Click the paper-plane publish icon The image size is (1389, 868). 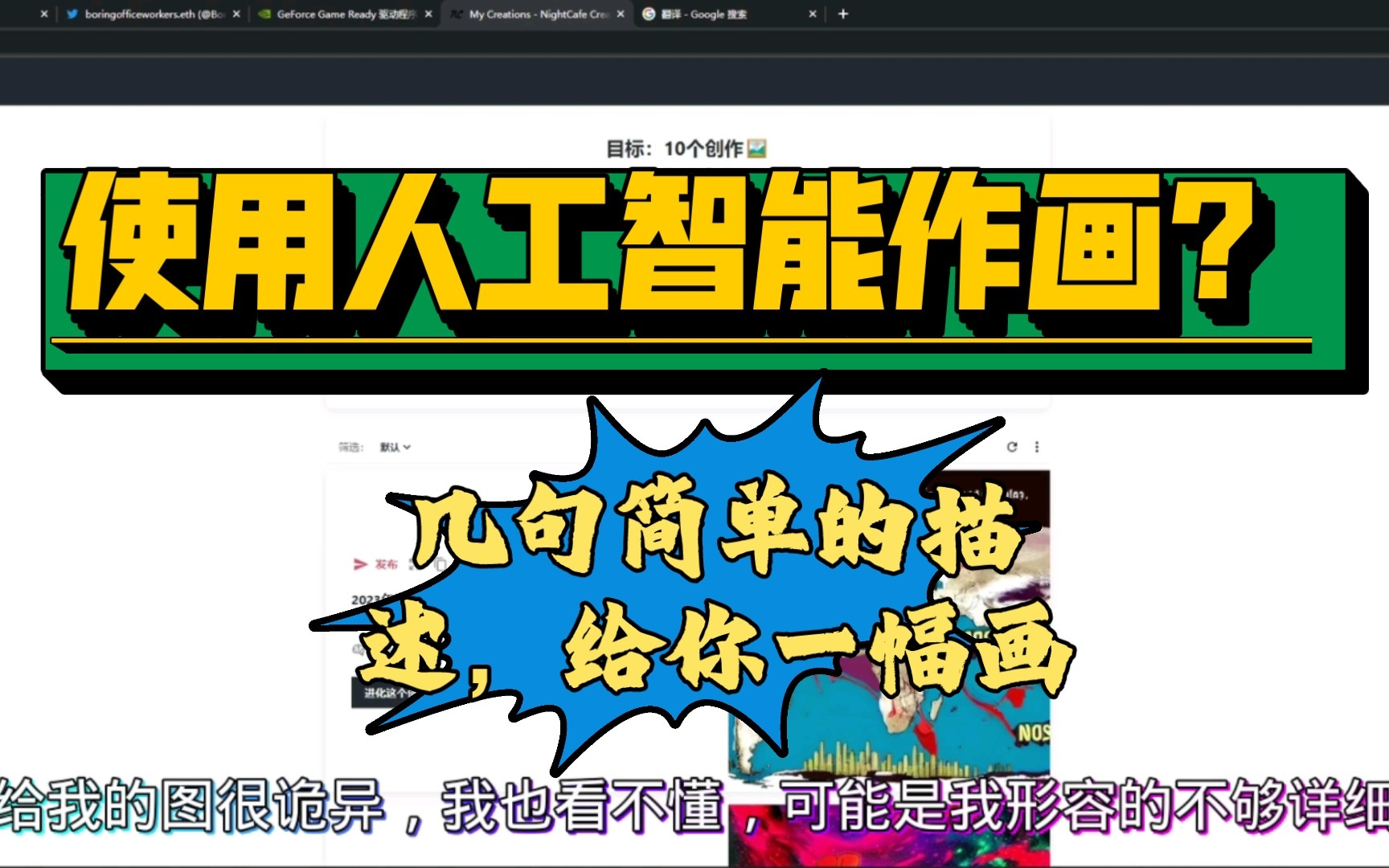[360, 564]
